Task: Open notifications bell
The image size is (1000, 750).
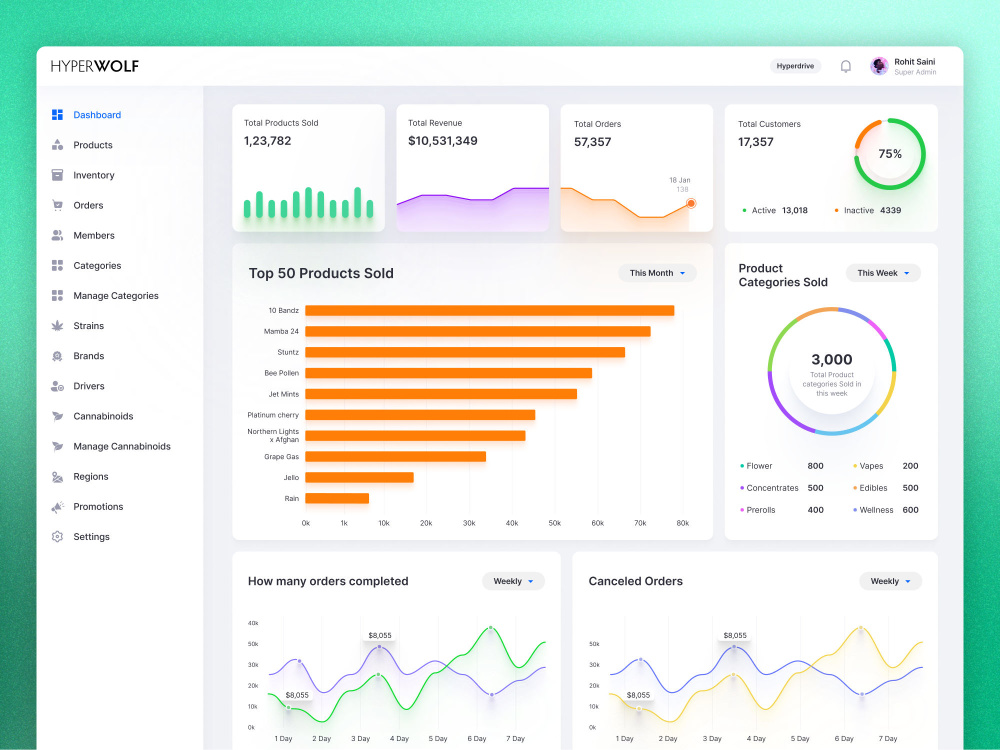Action: 846,66
